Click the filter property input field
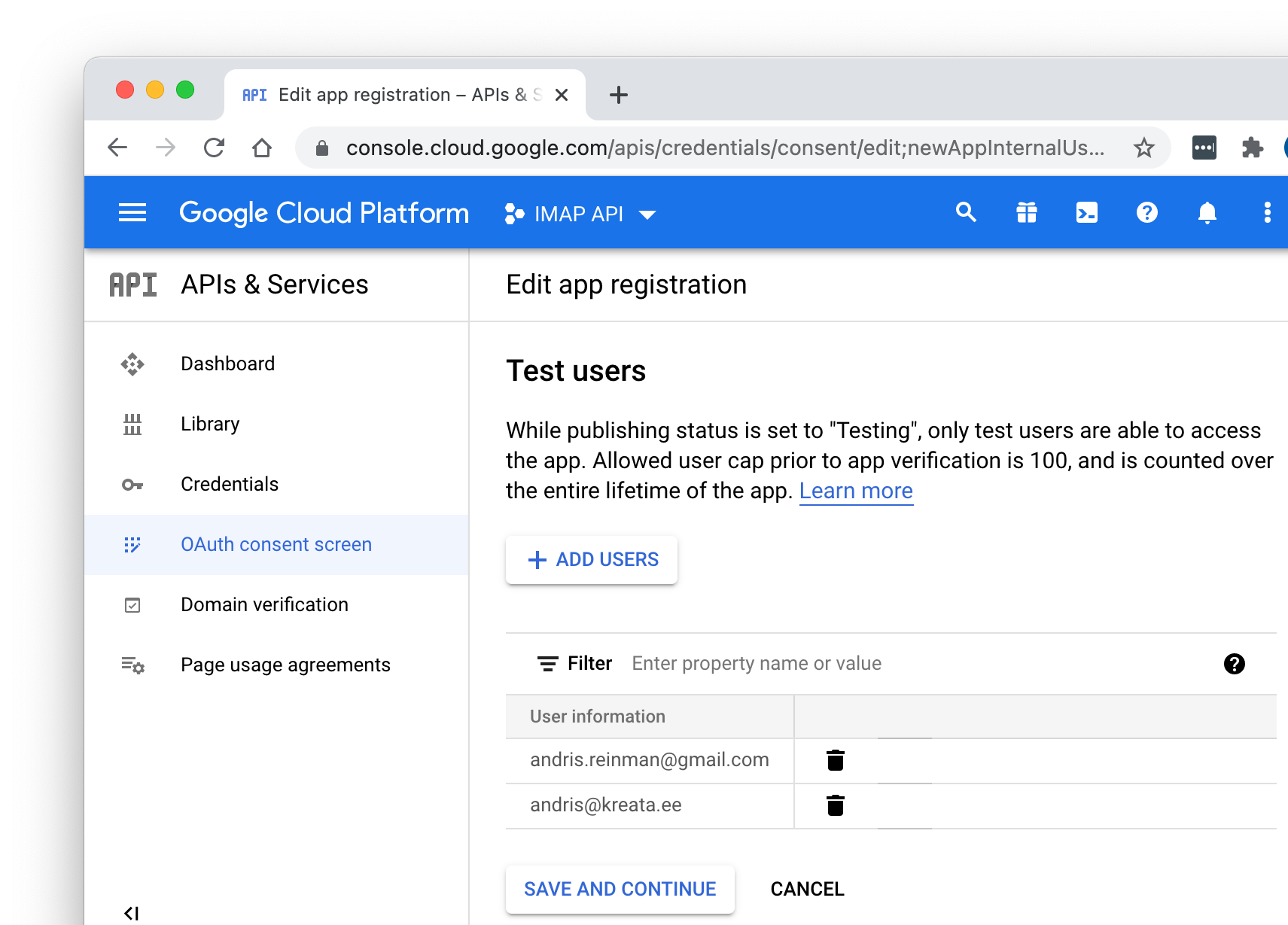The width and height of the screenshot is (1288, 925). [918, 664]
